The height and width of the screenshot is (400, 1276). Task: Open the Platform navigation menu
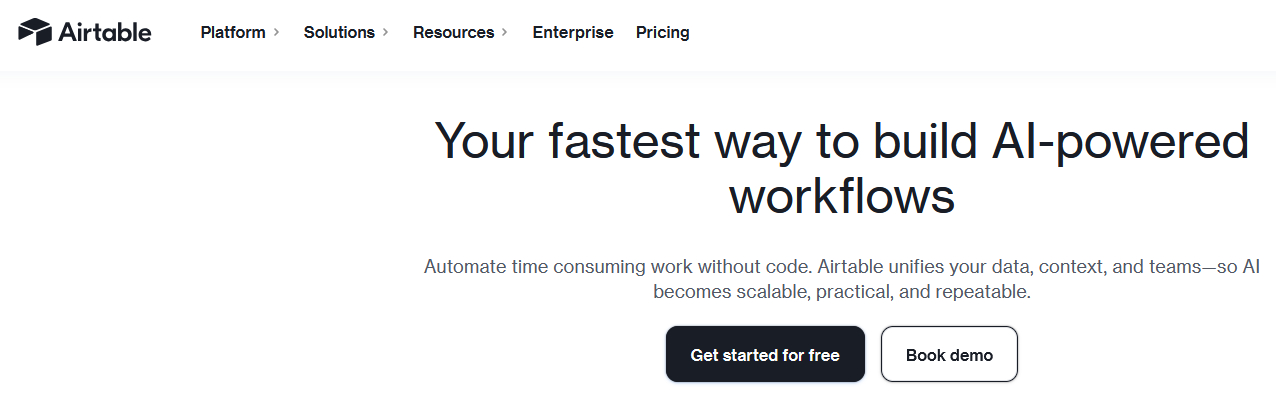point(233,32)
